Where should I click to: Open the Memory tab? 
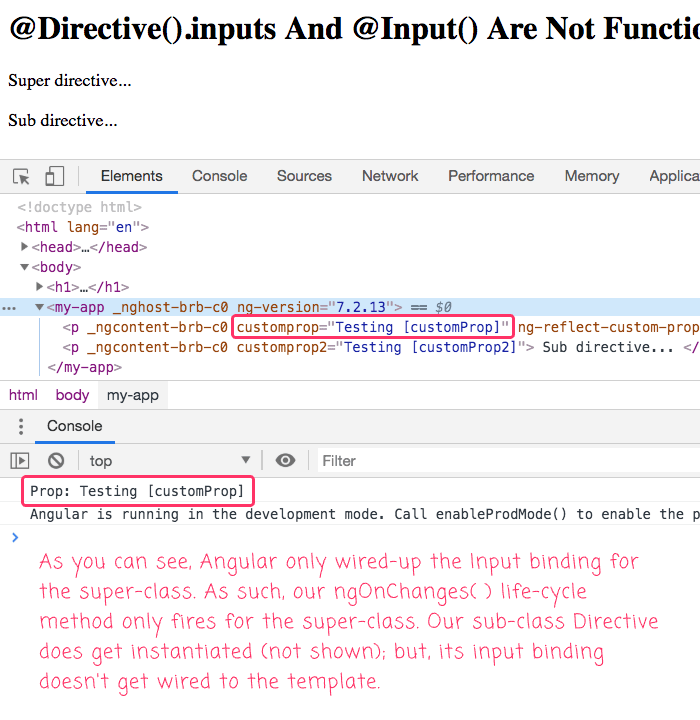pos(592,176)
